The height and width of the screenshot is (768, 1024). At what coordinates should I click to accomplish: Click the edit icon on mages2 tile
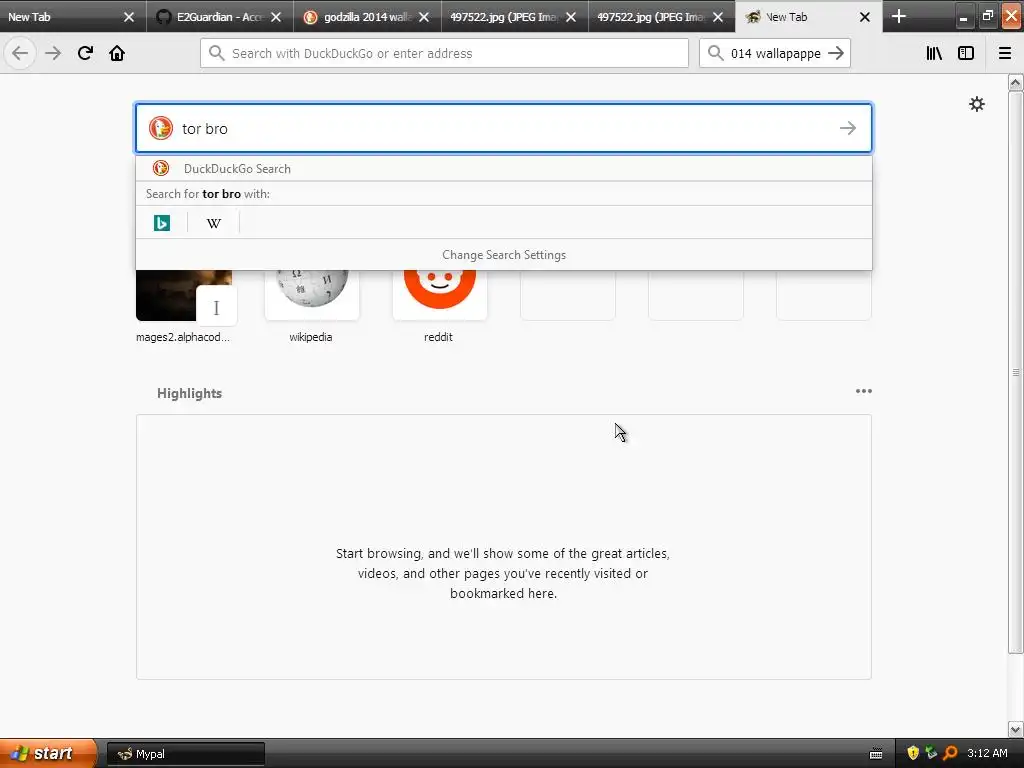pos(216,307)
